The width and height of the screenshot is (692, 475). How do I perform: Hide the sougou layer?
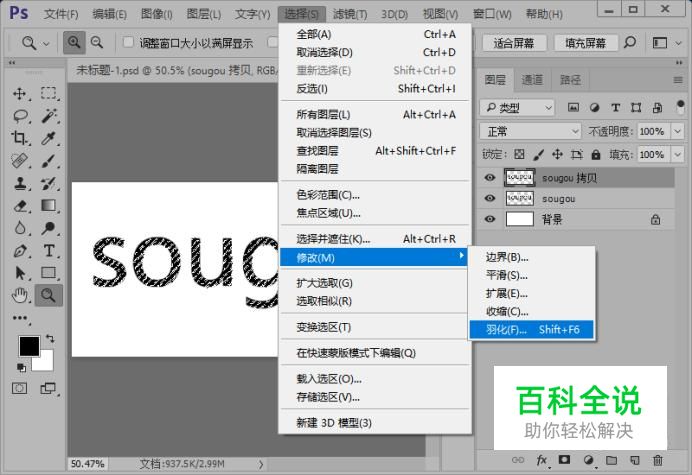tap(489, 198)
